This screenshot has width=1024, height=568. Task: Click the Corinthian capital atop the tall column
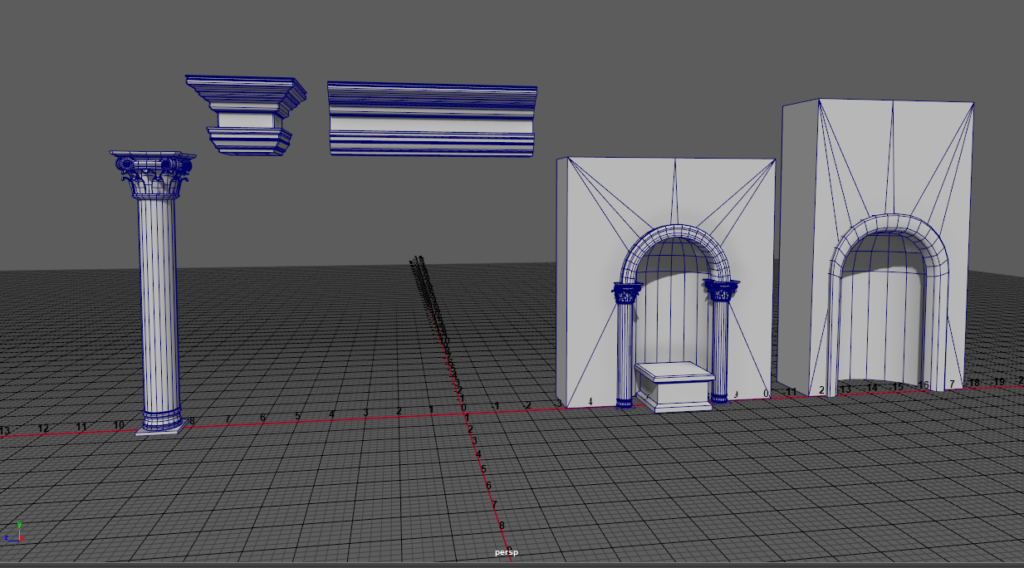coord(153,175)
